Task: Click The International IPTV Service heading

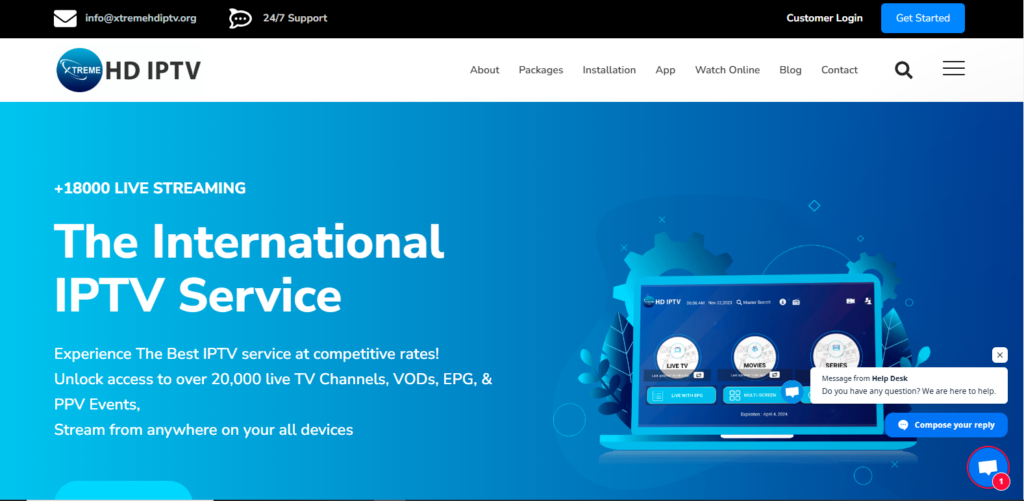Action: (x=249, y=268)
